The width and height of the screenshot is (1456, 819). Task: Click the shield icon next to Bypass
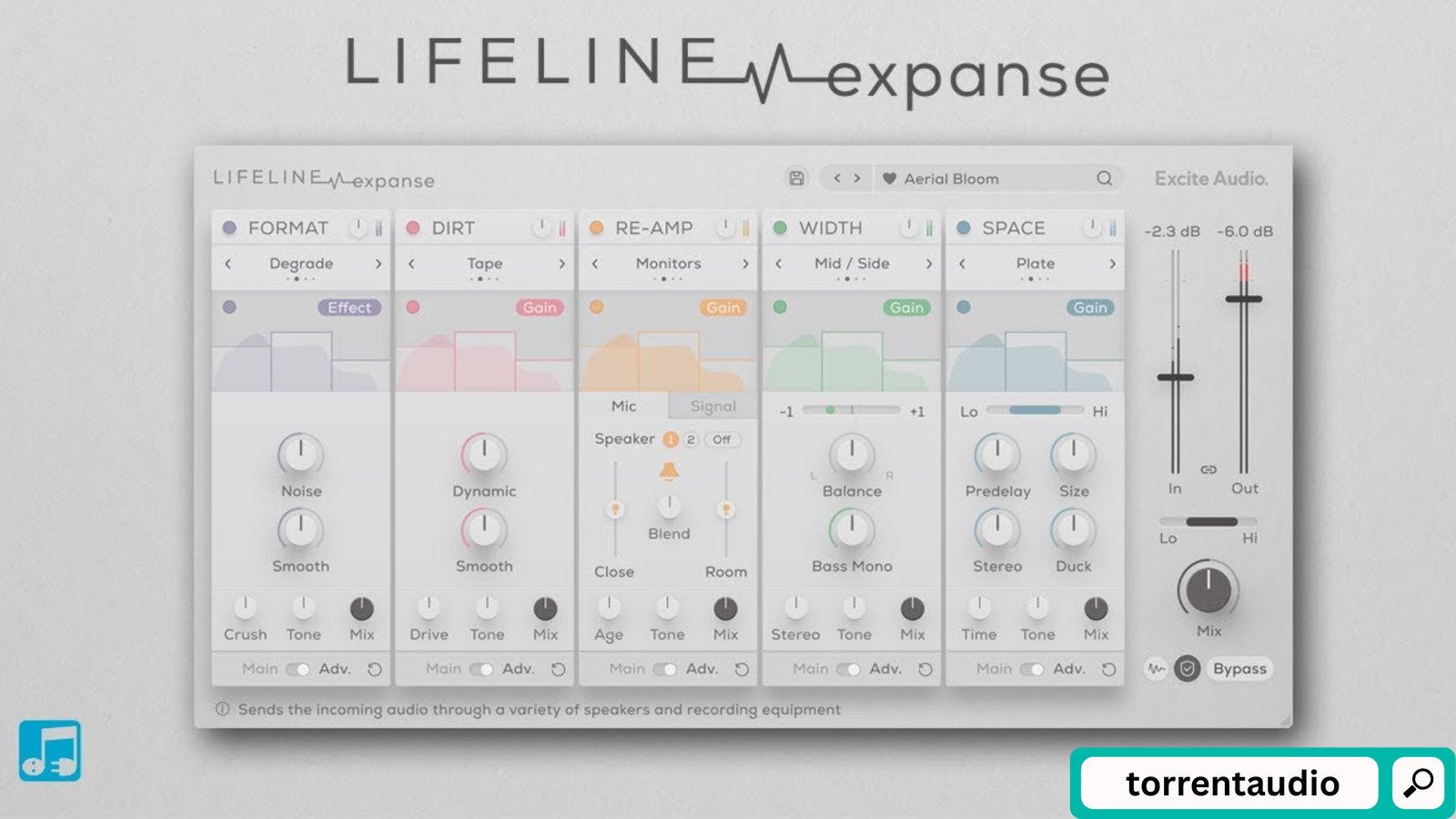(x=1187, y=669)
